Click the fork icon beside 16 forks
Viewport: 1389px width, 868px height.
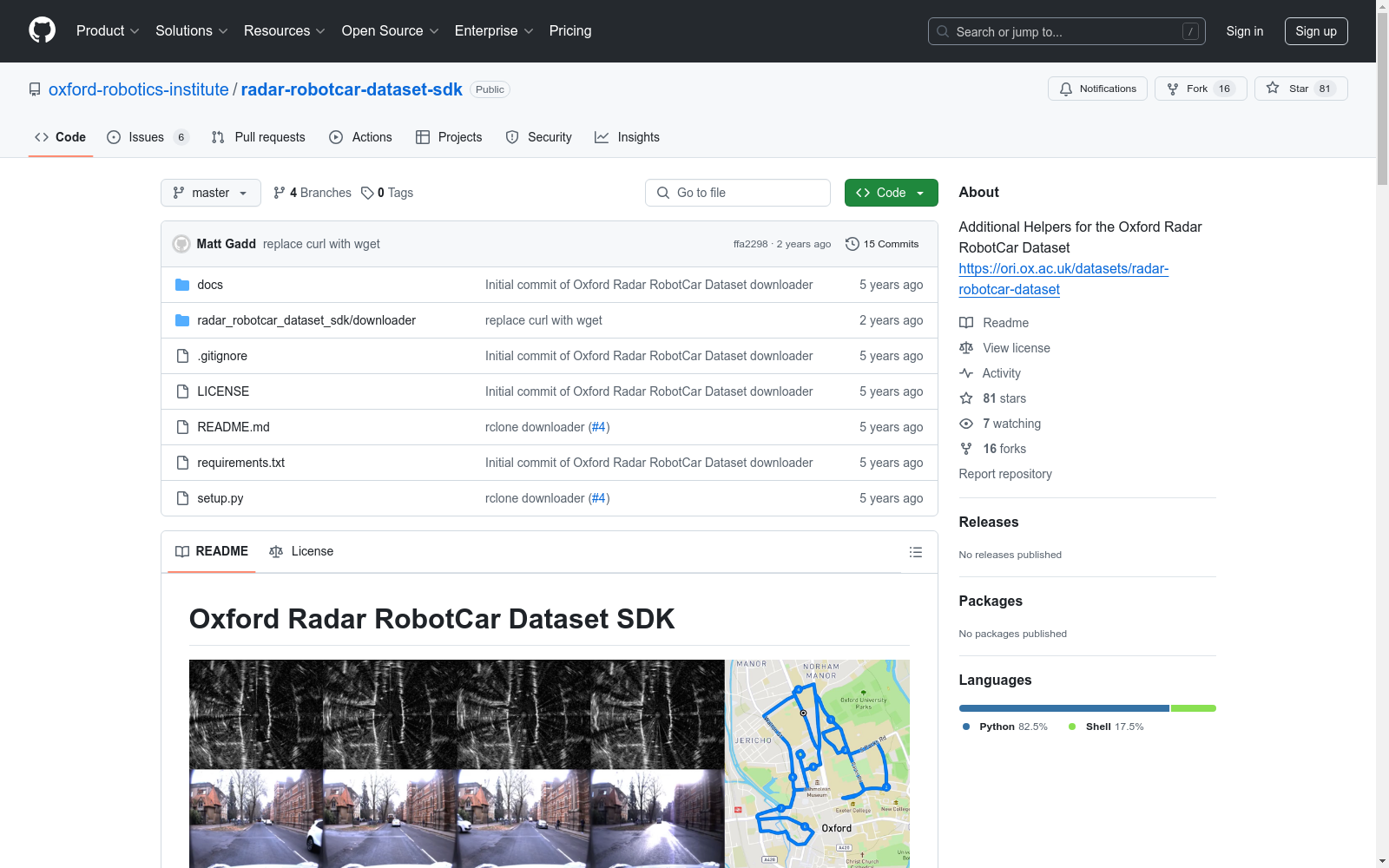tap(966, 449)
